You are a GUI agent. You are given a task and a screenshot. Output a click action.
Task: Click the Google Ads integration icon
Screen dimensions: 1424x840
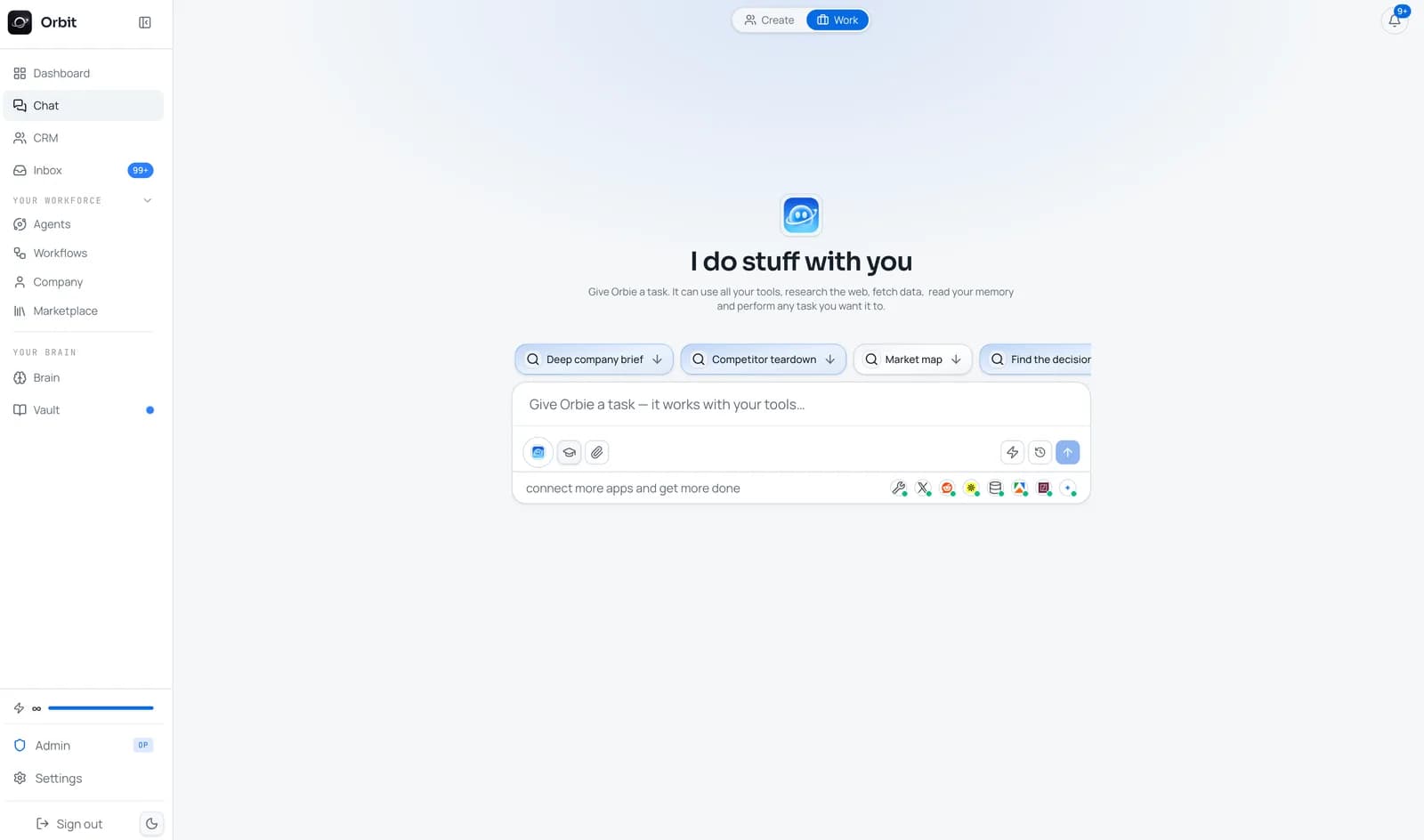click(1019, 488)
